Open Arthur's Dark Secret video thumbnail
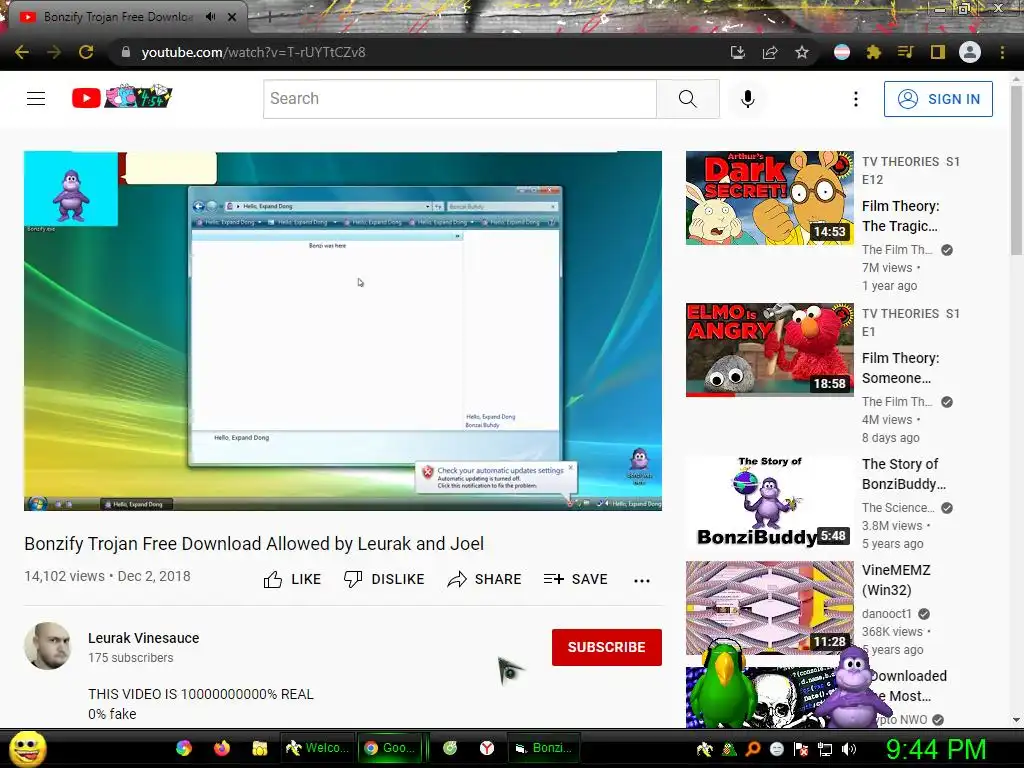 tap(769, 198)
